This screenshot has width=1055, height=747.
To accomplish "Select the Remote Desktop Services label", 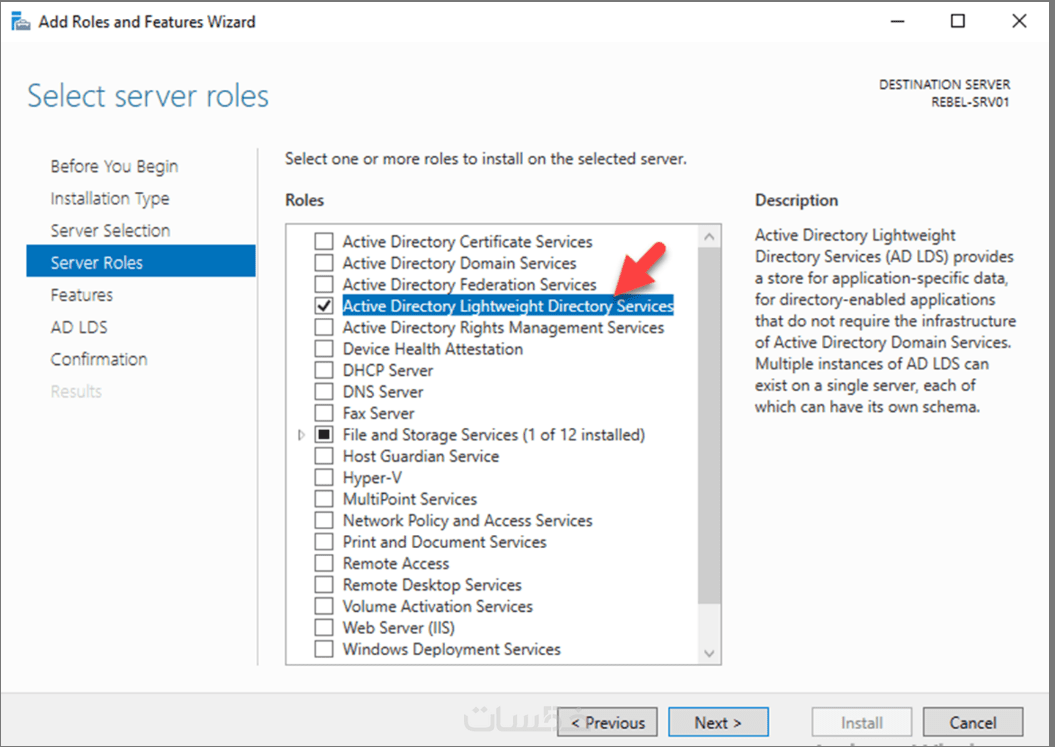I will click(432, 585).
